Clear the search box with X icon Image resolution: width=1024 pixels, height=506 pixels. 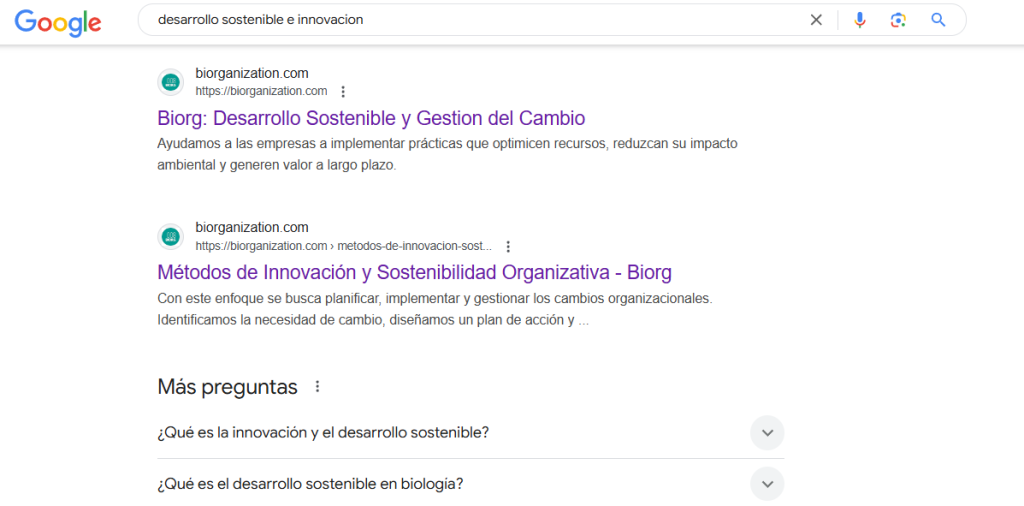[x=816, y=20]
